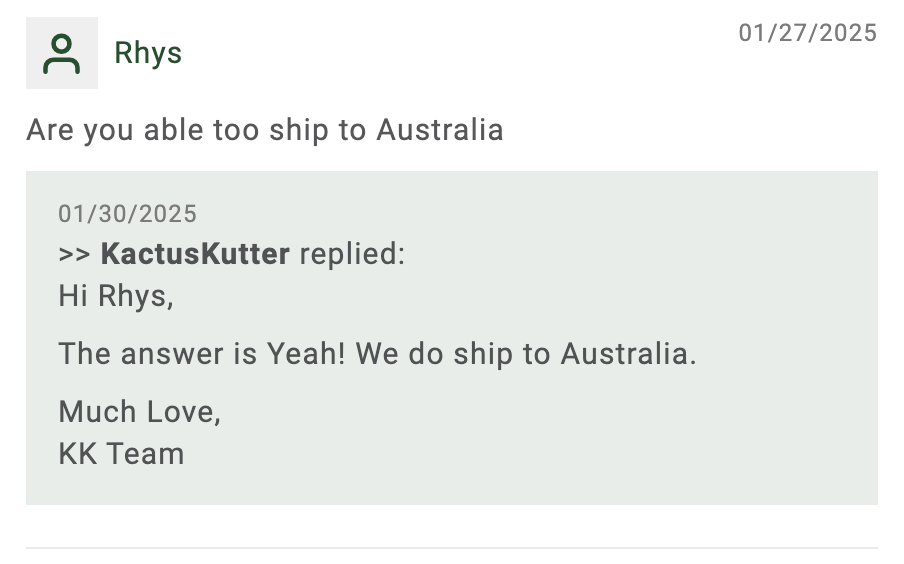Click the >> reply marker symbol
904x564 pixels.
coord(74,254)
